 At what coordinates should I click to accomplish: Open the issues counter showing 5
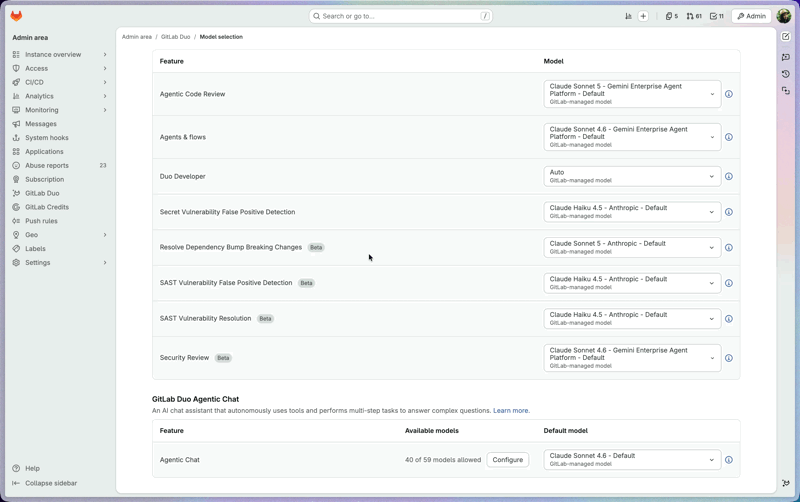coord(671,16)
